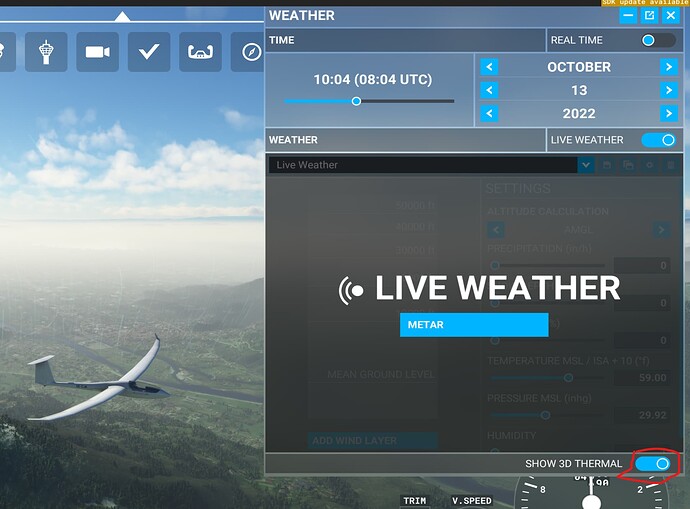Turn off the Live Weather switch
This screenshot has width=690, height=509.
tap(658, 140)
